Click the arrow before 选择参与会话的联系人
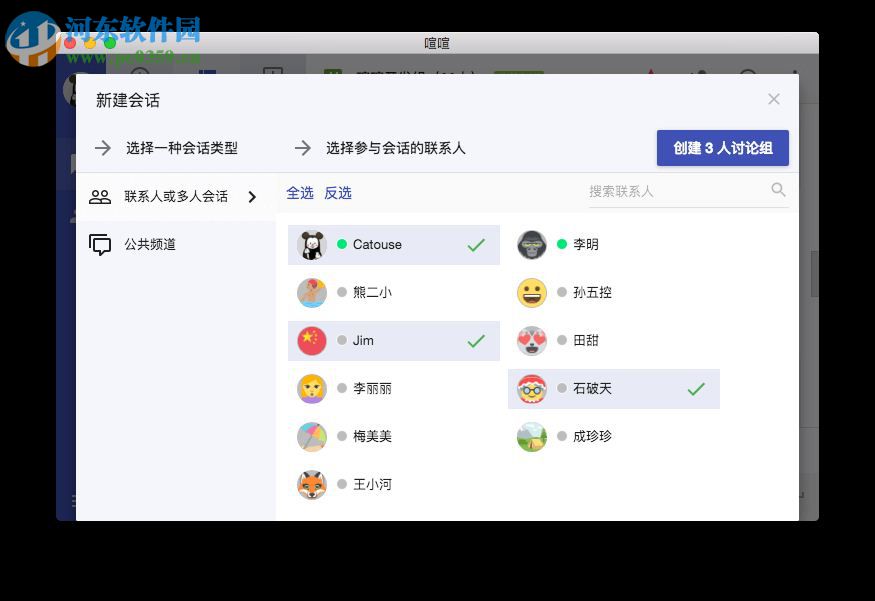The height and width of the screenshot is (601, 875). 303,147
